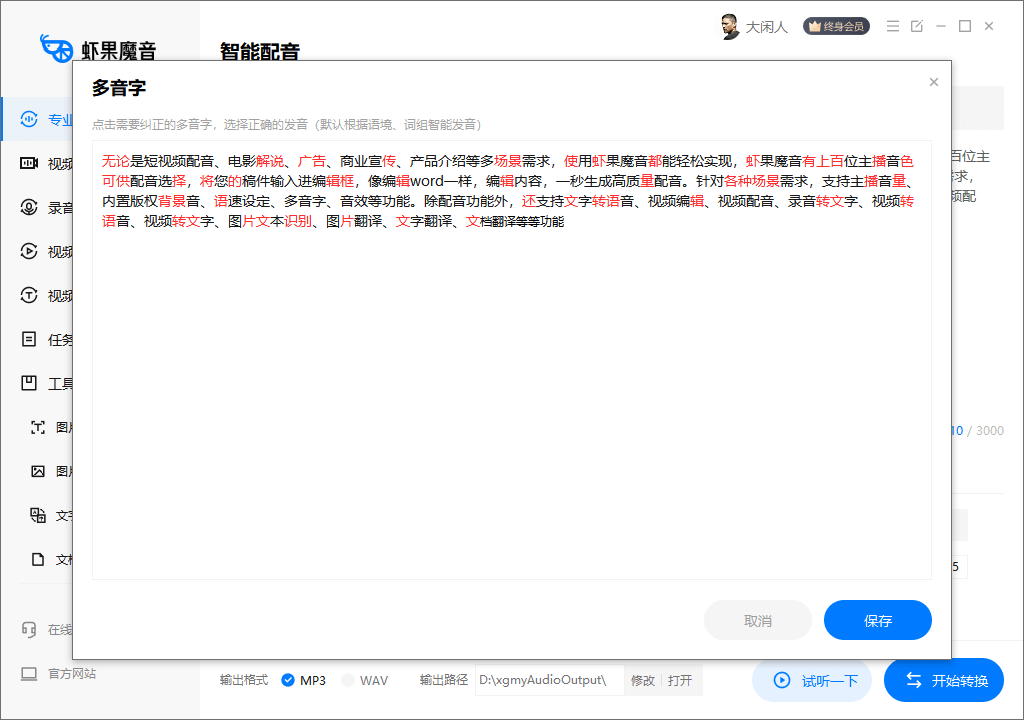Screen dimensions: 1024x720
Task: Click the video play sidebar icon
Action: click(29, 251)
